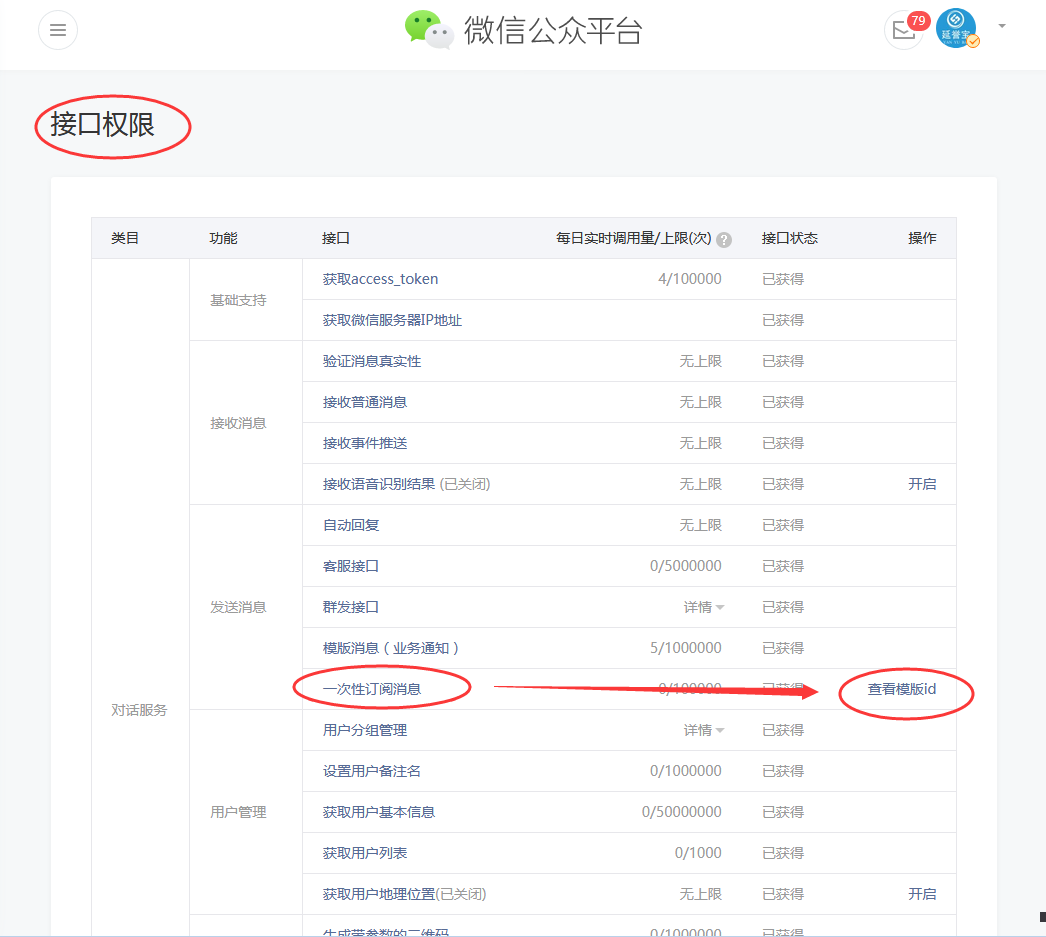Open the 获取微信服务器IP地址 link
Viewport: 1046px width, 937px height.
pos(392,320)
